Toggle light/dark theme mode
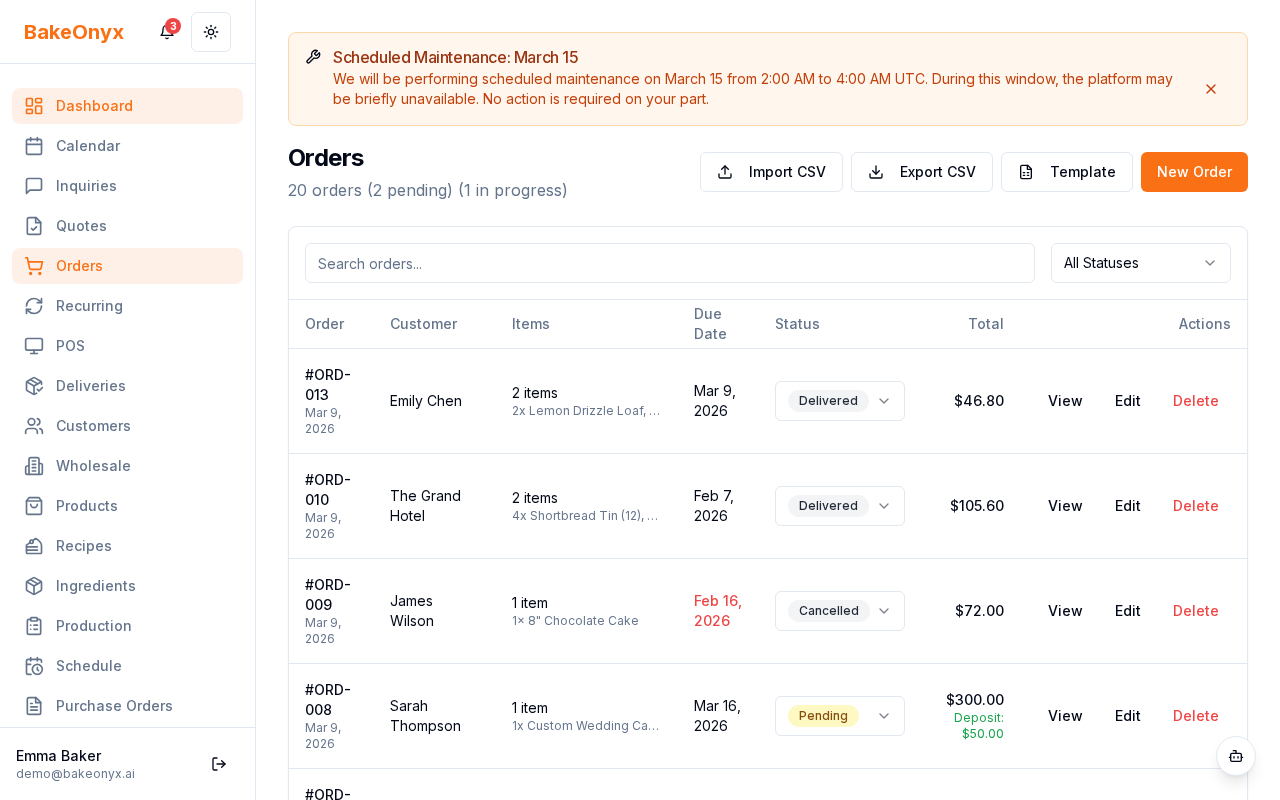Image resolution: width=1280 pixels, height=800 pixels. coord(211,32)
